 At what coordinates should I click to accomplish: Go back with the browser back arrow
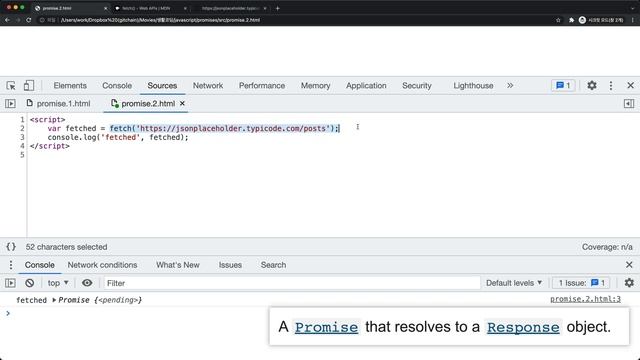pos(7,20)
